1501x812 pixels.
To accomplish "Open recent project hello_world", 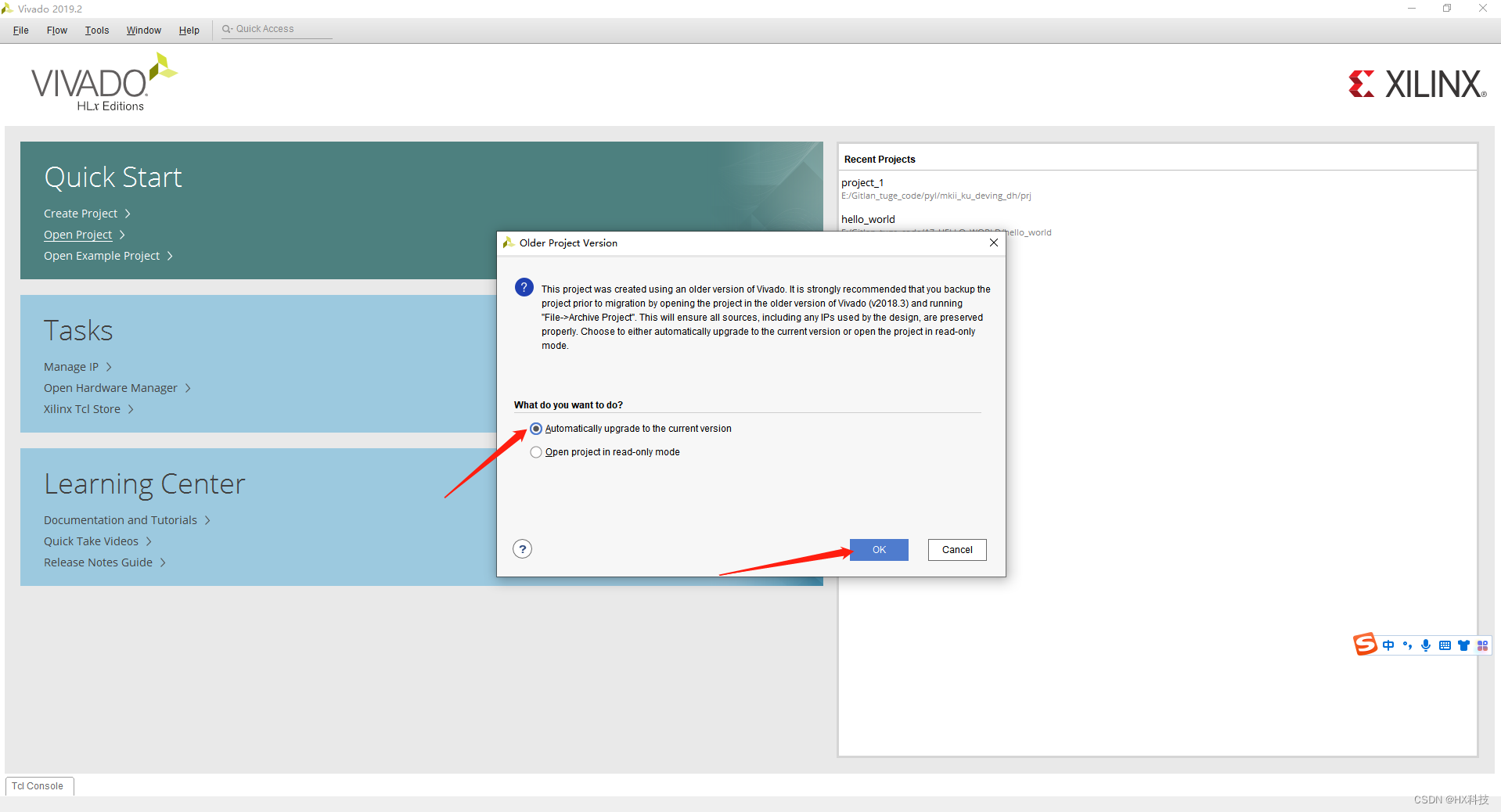I will (868, 220).
